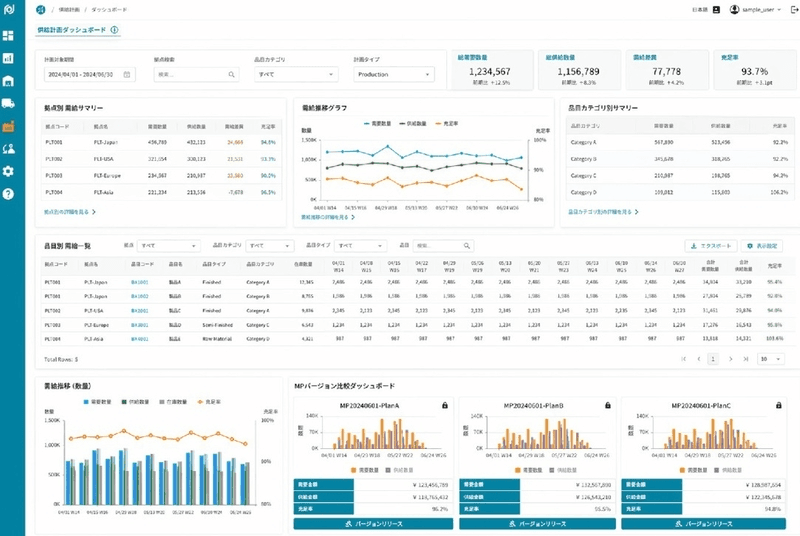This screenshot has width=800, height=536.
Task: Release version on PlanB card
Action: [537, 524]
